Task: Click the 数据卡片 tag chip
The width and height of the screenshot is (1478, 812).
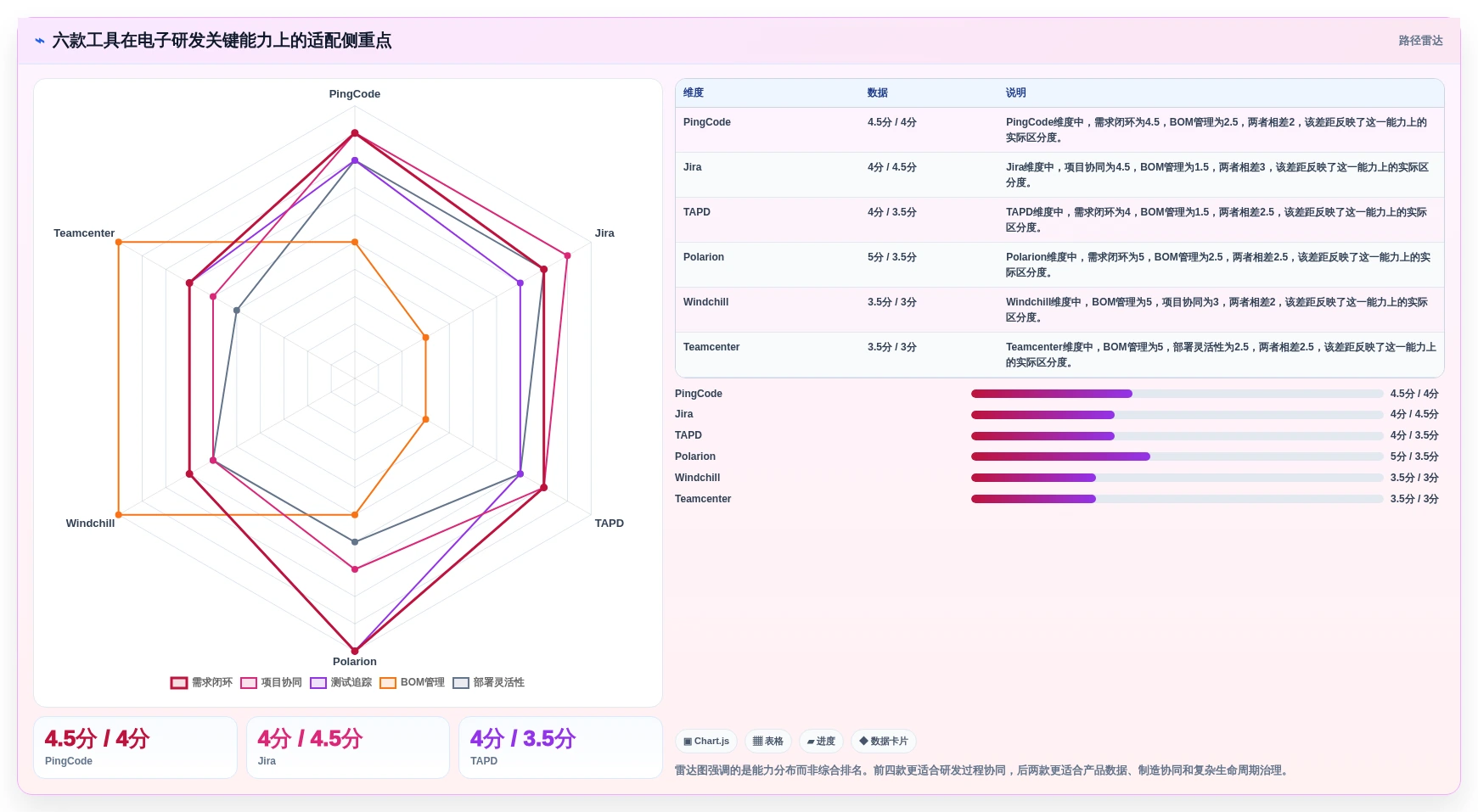Action: [x=884, y=742]
